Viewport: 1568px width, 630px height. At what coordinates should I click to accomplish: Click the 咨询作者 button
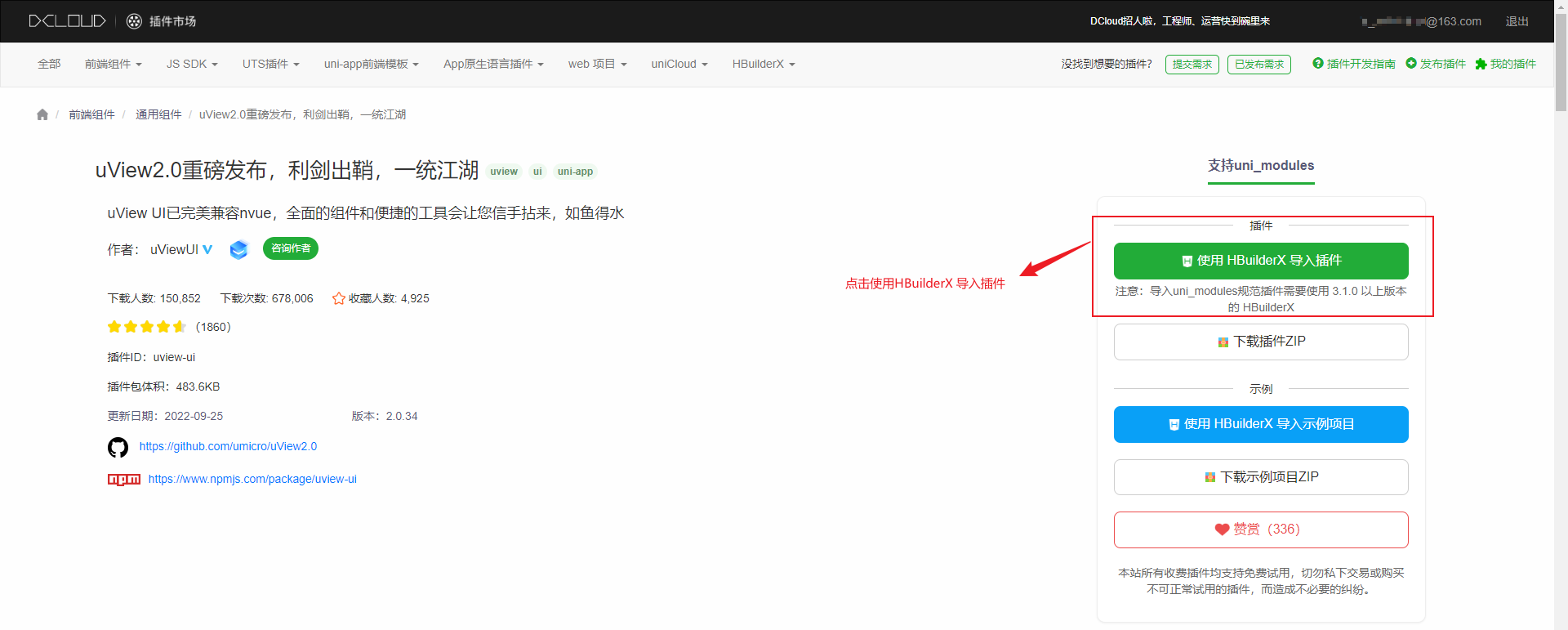click(291, 248)
